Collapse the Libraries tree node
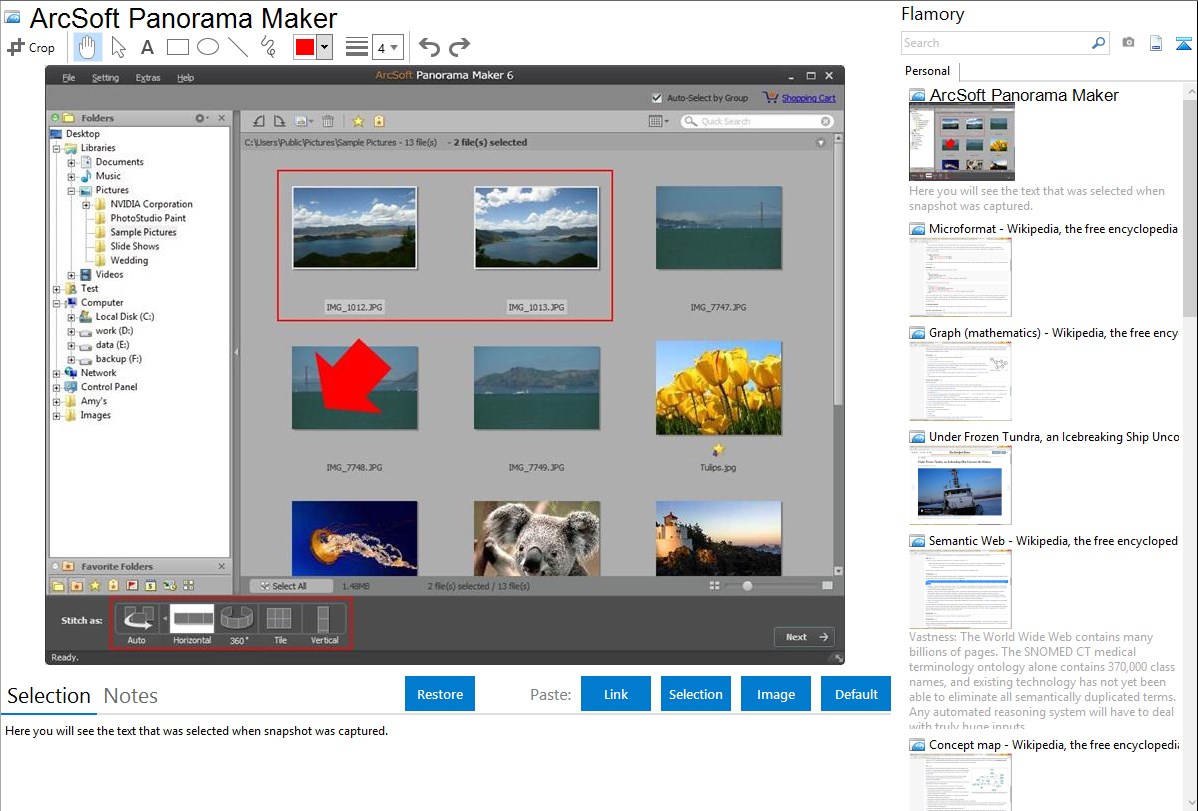Viewport: 1198px width, 811px height. (x=57, y=148)
